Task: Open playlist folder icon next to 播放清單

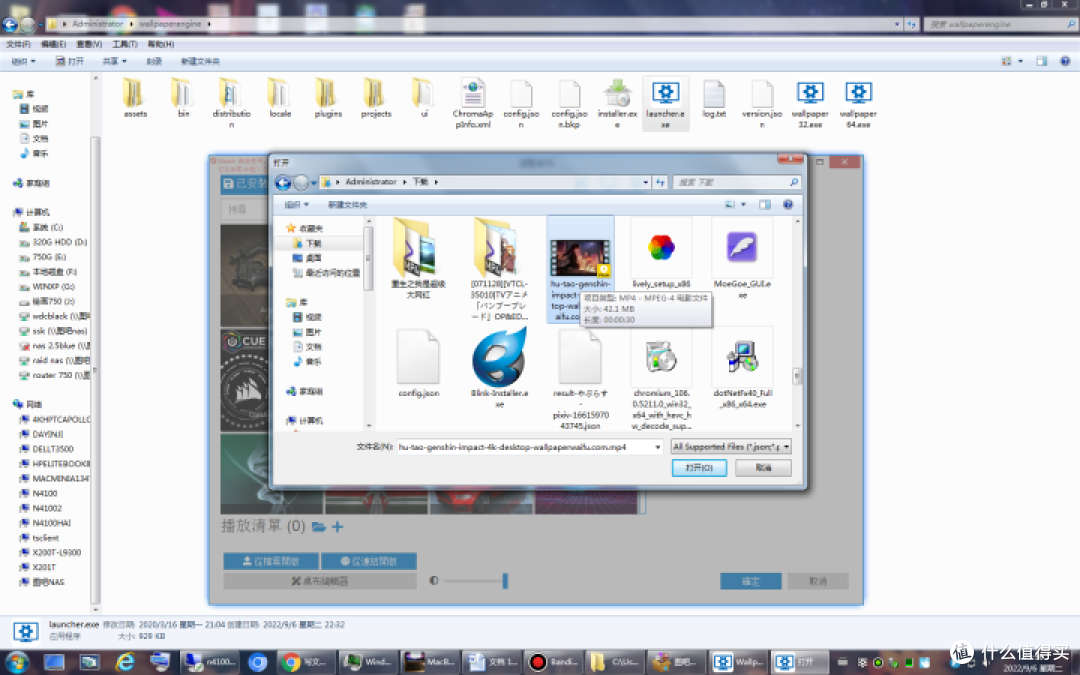Action: pyautogui.click(x=318, y=527)
